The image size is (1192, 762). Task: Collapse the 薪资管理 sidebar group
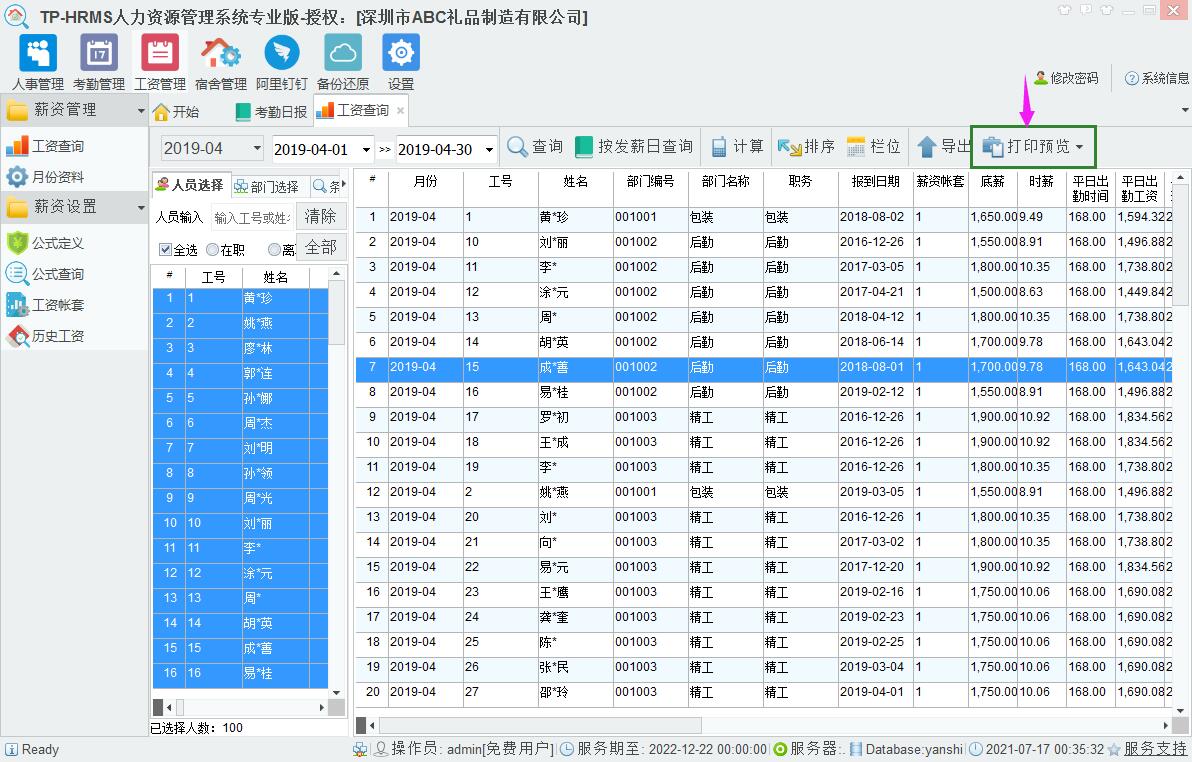(141, 111)
